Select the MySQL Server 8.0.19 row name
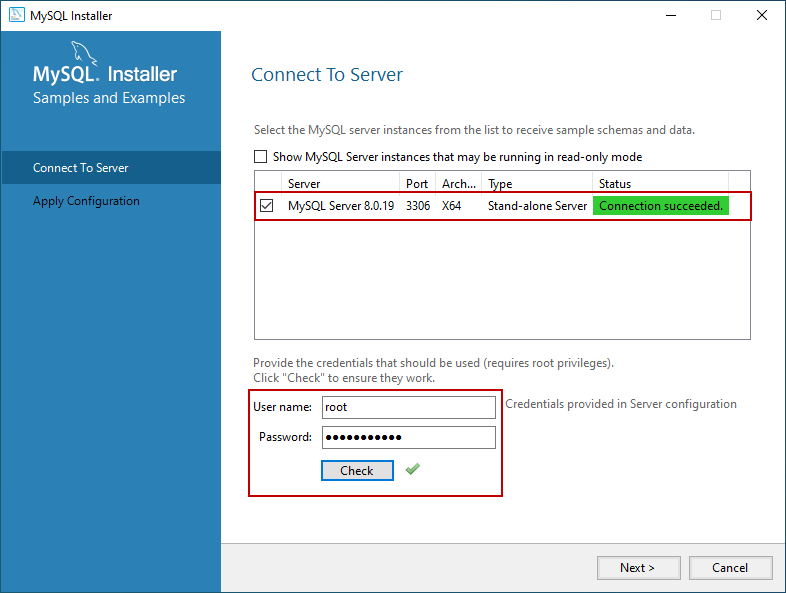 coord(341,206)
